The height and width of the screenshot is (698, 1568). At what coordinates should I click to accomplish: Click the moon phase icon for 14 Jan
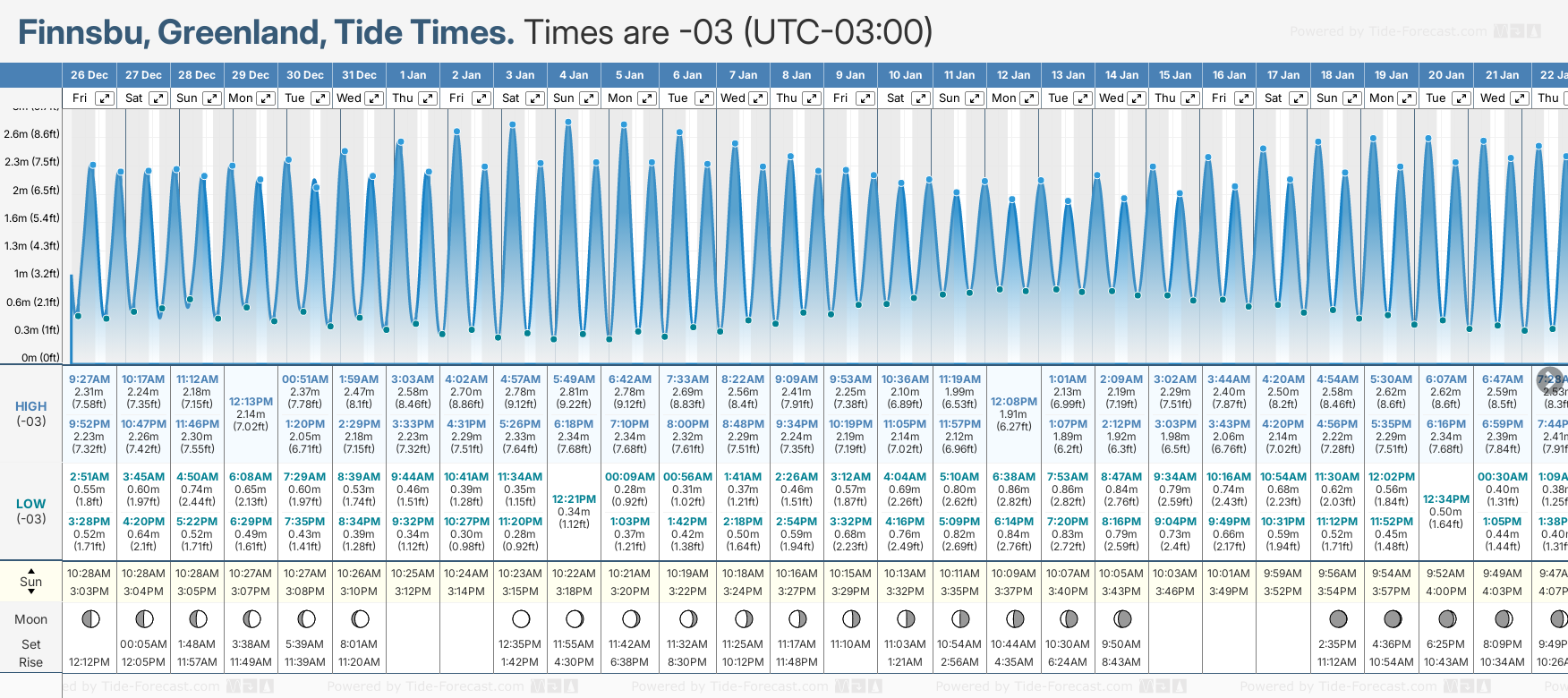click(x=1122, y=618)
